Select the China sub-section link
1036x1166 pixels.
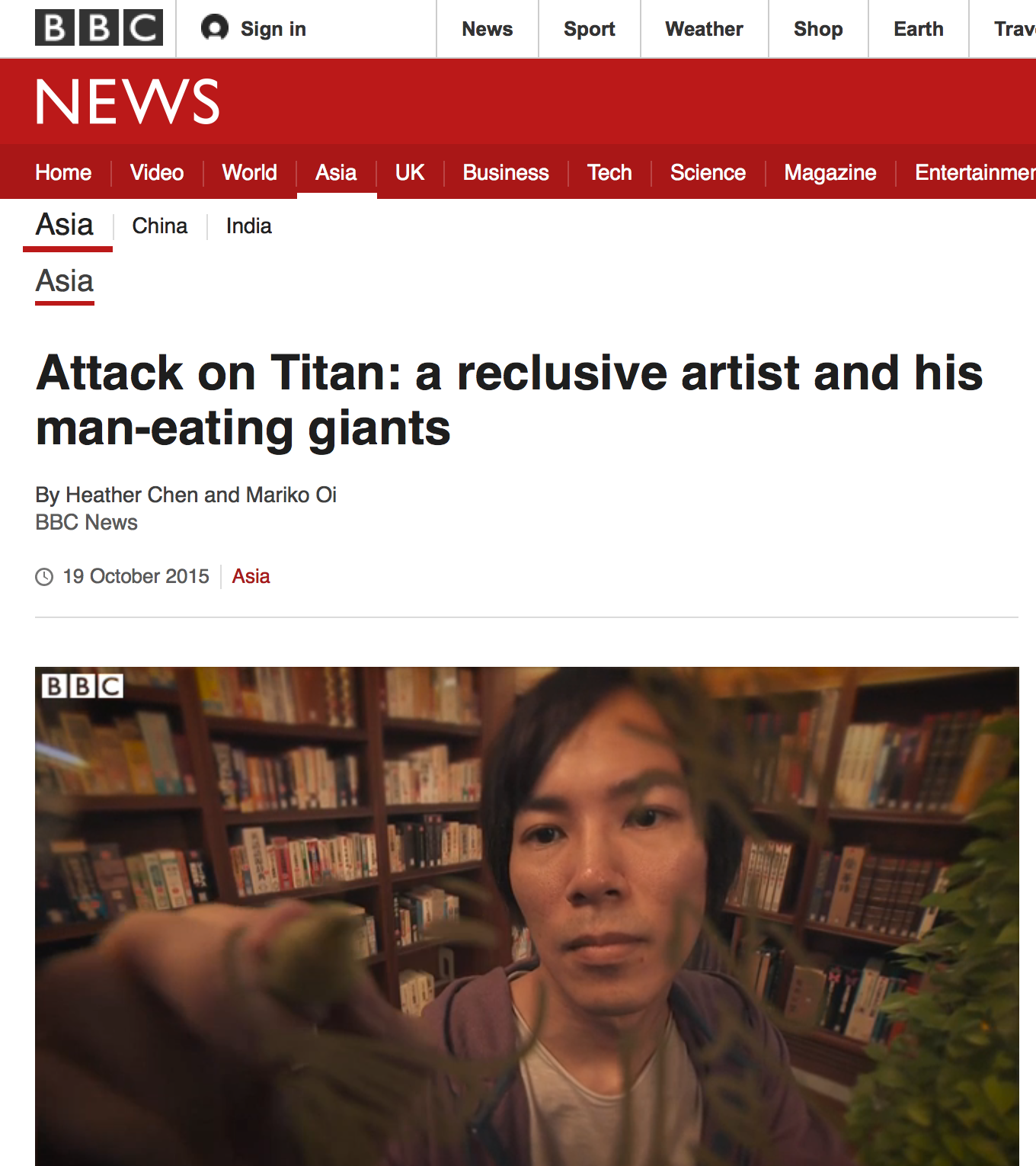point(160,226)
